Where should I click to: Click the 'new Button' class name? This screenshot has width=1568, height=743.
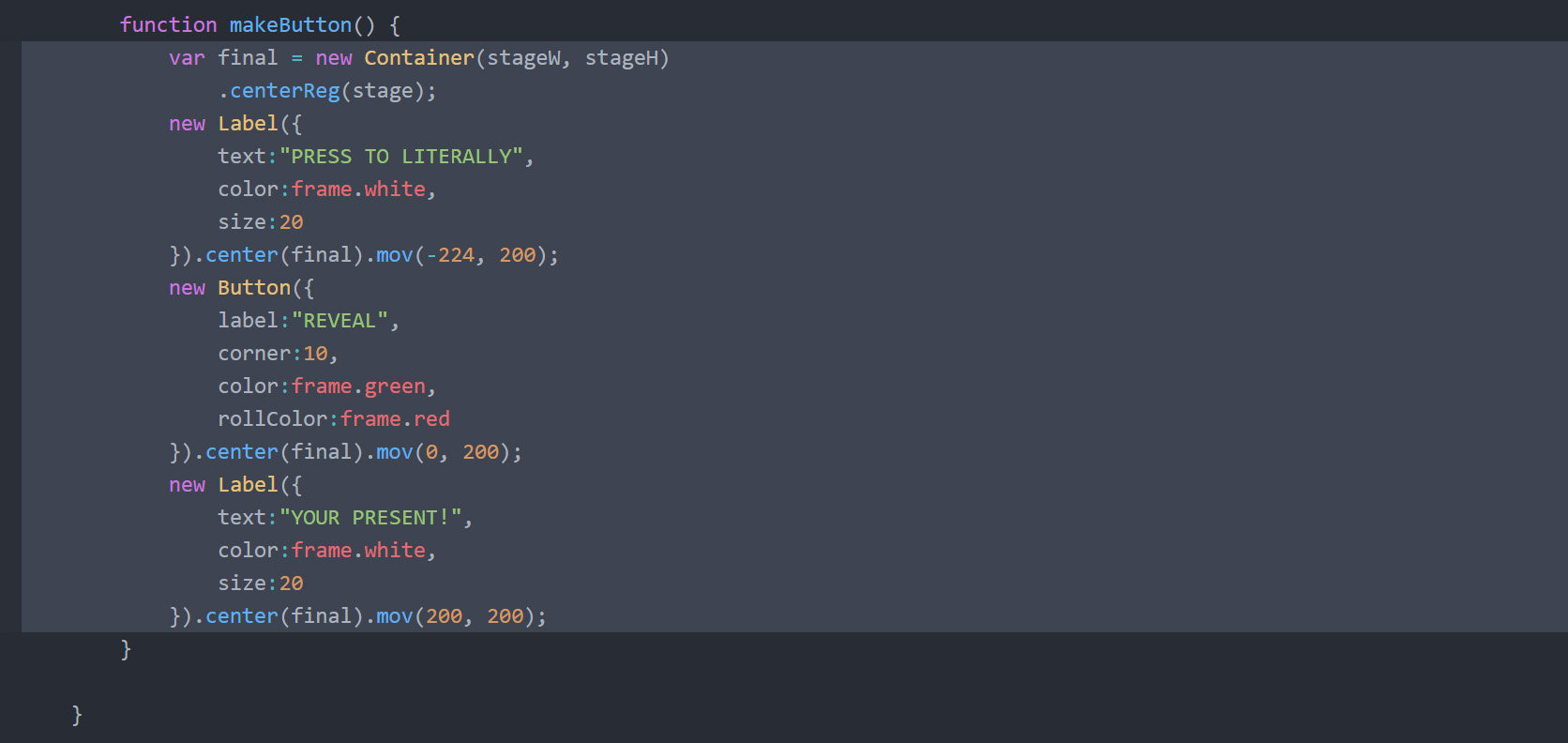[x=254, y=288]
